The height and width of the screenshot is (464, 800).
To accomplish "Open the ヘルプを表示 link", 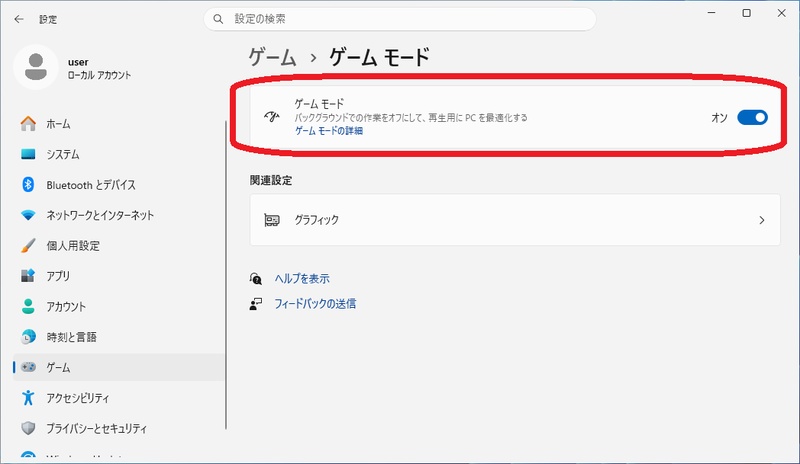I will tap(302, 278).
